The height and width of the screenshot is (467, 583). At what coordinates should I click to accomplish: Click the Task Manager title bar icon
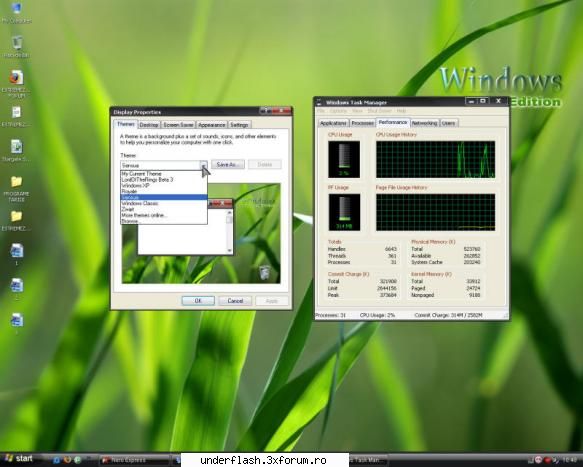(319, 102)
